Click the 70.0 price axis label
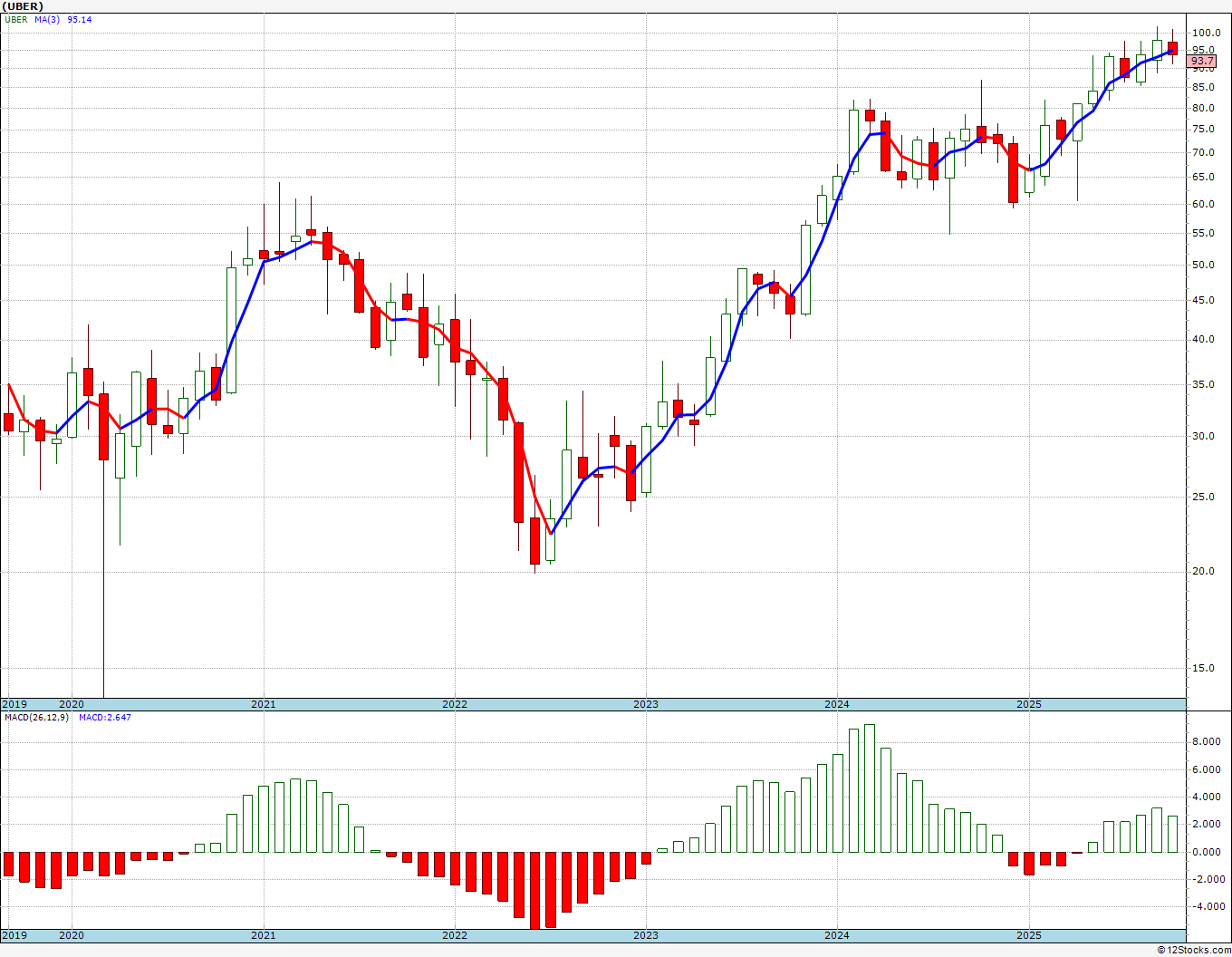 (x=1203, y=153)
